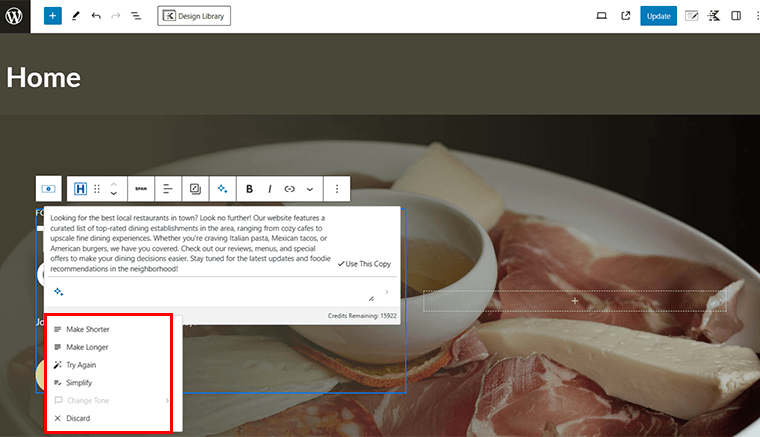Change the Heading block type

pos(80,188)
